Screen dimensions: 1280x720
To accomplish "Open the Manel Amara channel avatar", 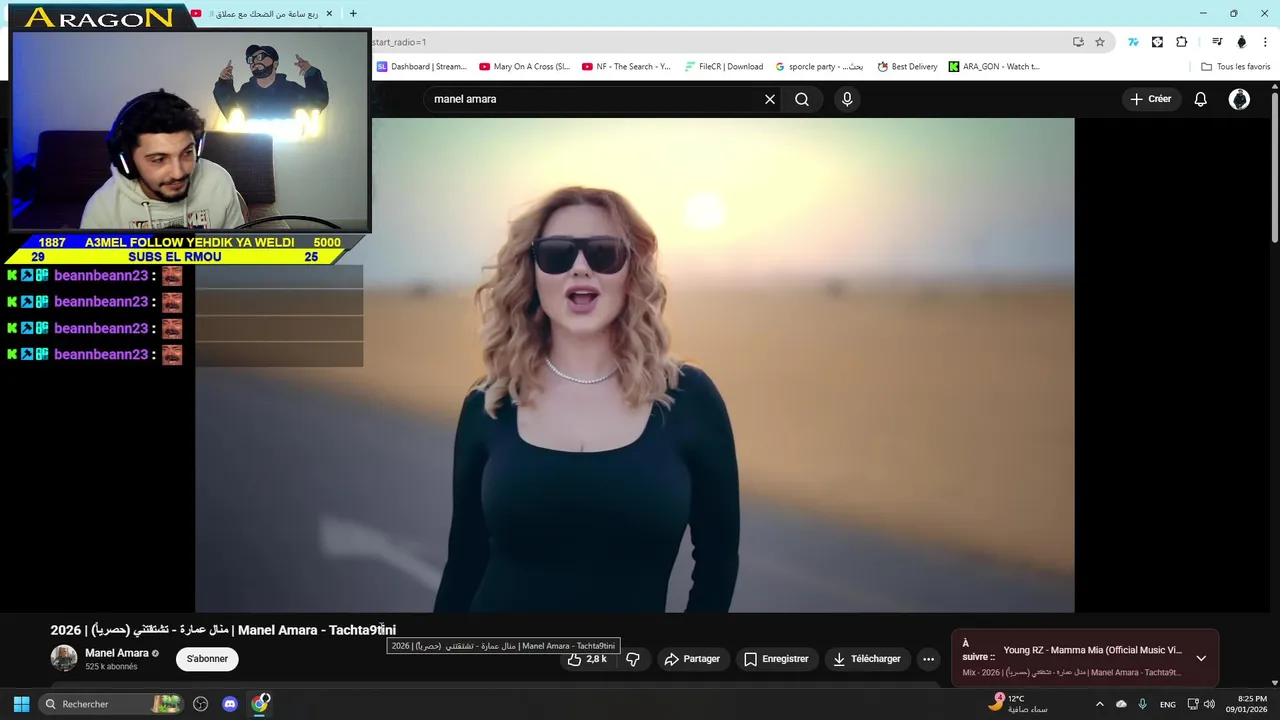I will pyautogui.click(x=64, y=658).
